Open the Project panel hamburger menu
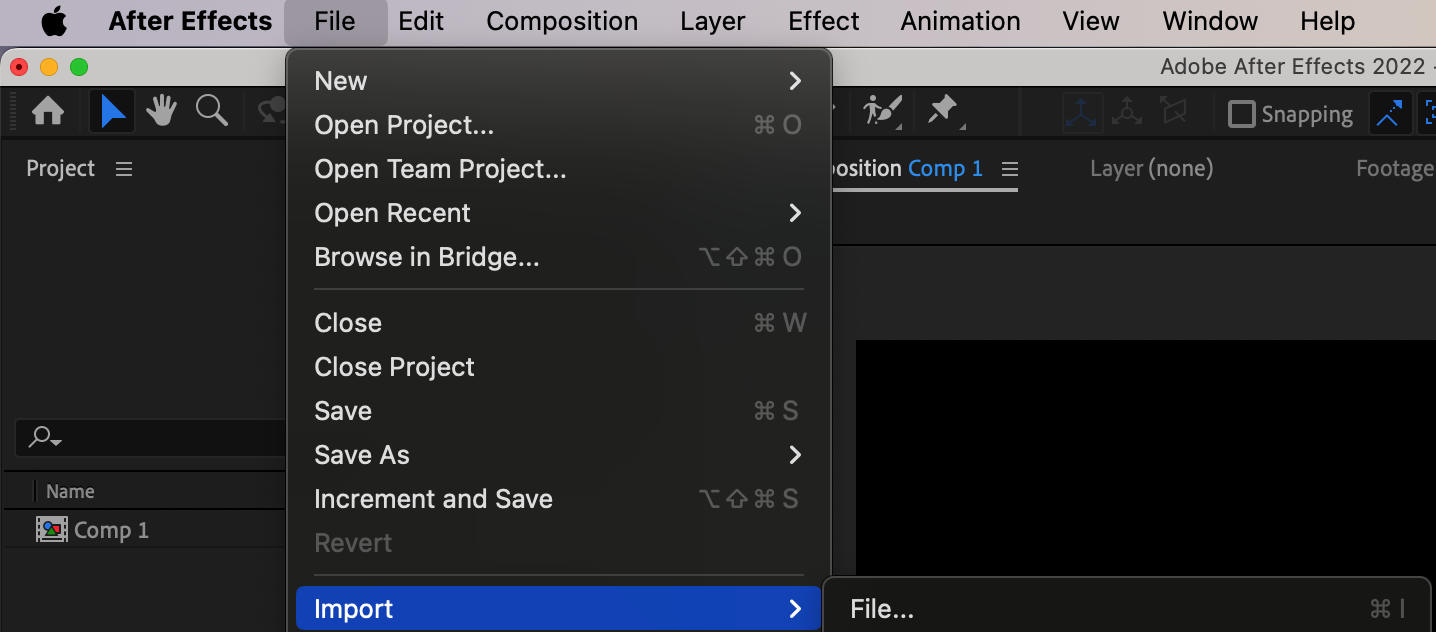This screenshot has height=632, width=1436. tap(124, 169)
